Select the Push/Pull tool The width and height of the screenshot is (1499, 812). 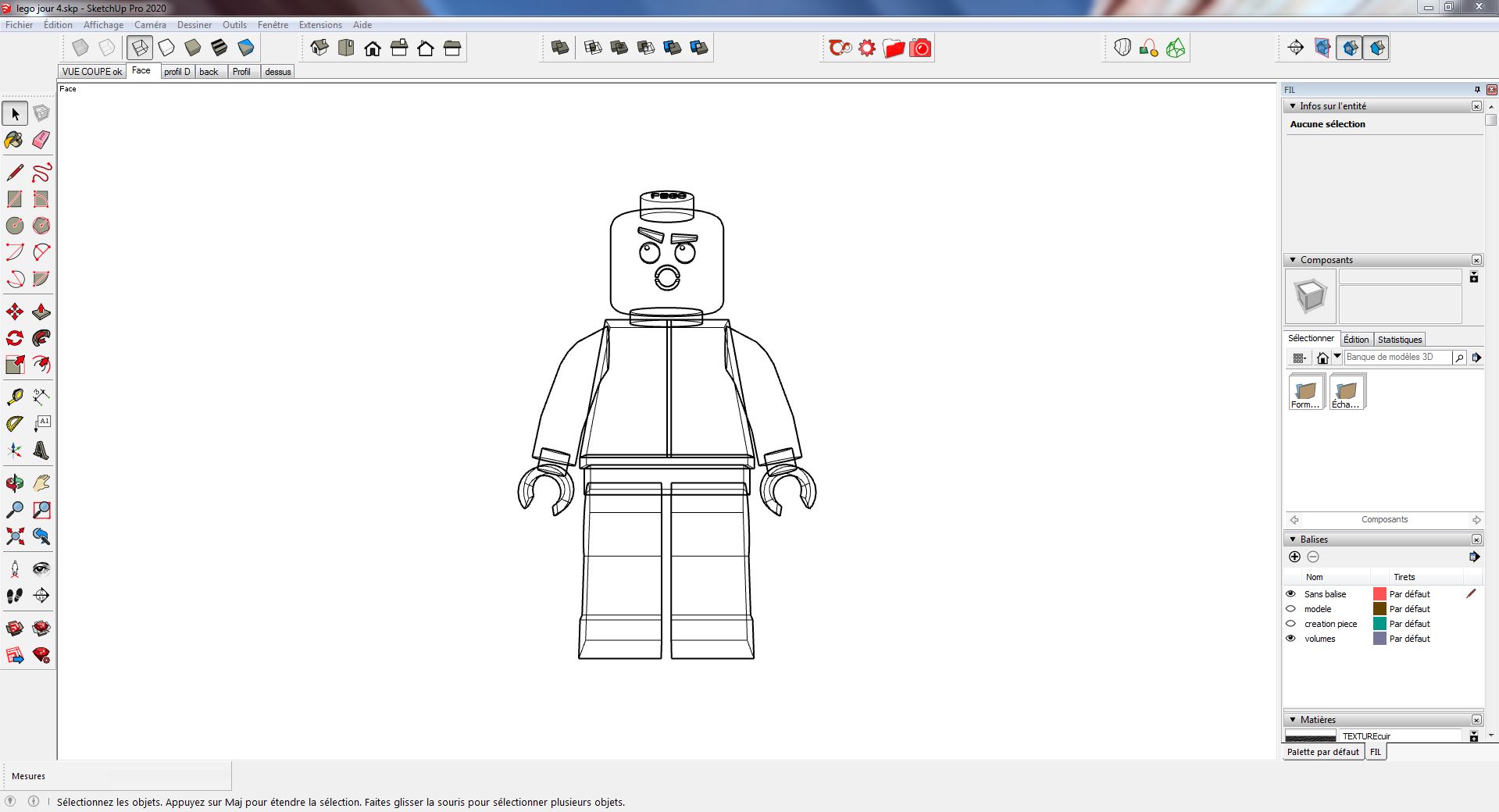[41, 312]
